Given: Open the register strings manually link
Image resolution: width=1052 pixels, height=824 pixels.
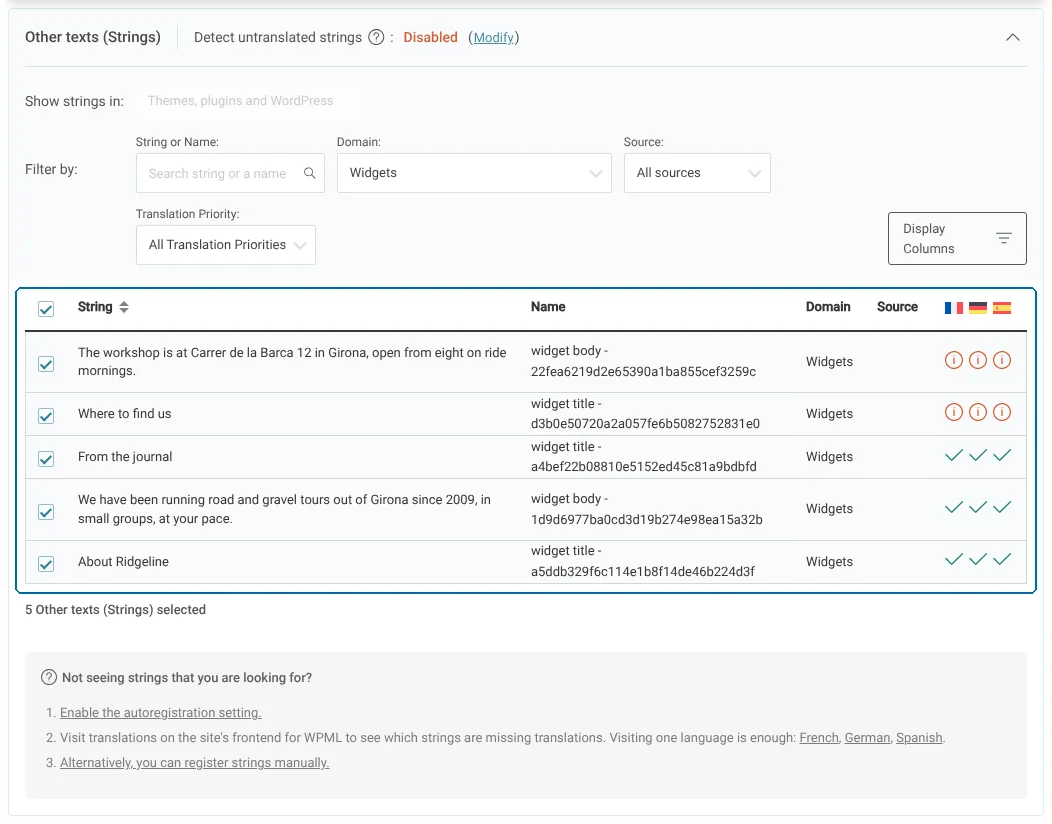Looking at the screenshot, I should coord(195,762).
